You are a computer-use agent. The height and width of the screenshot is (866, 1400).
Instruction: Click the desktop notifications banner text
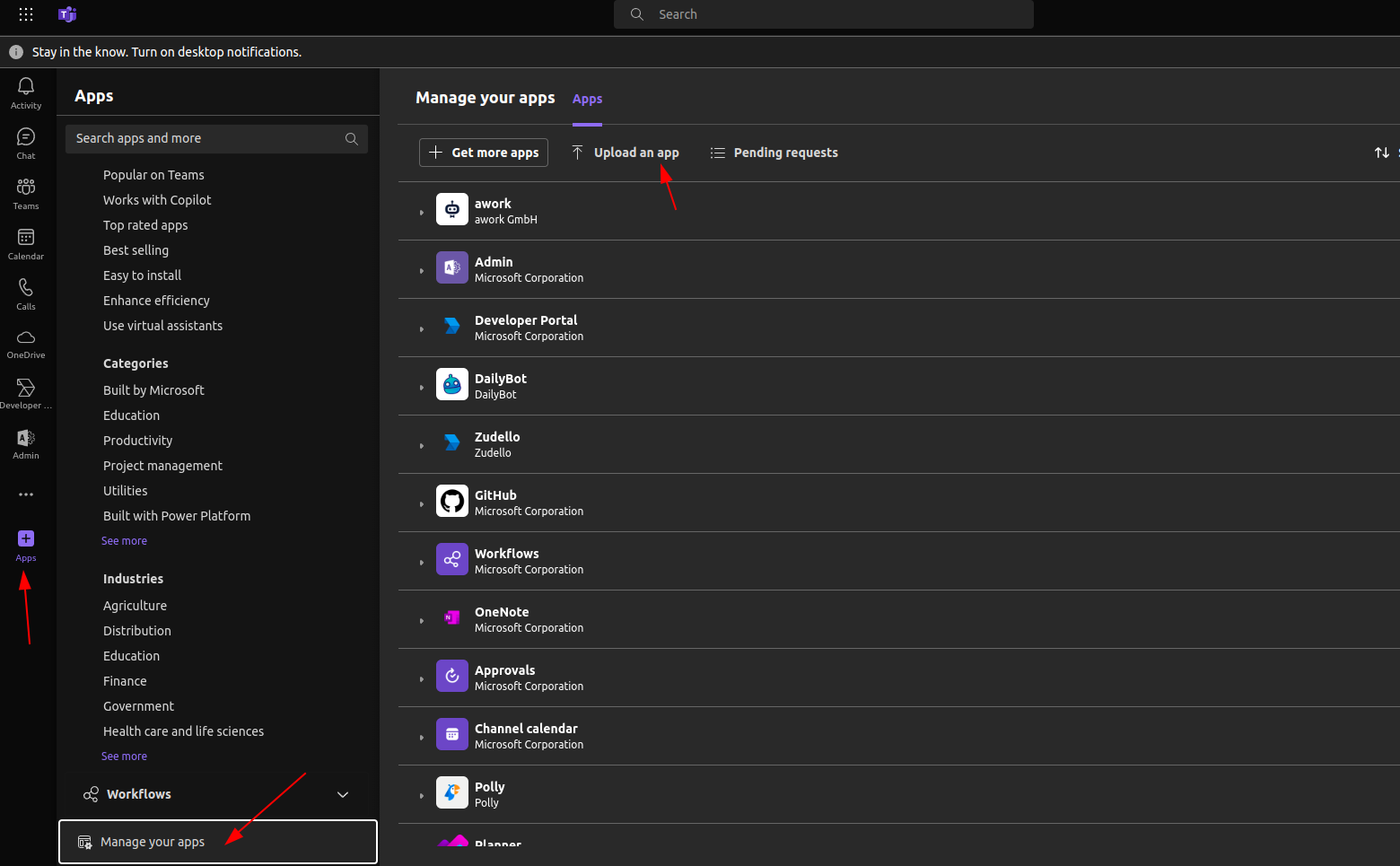pos(167,52)
